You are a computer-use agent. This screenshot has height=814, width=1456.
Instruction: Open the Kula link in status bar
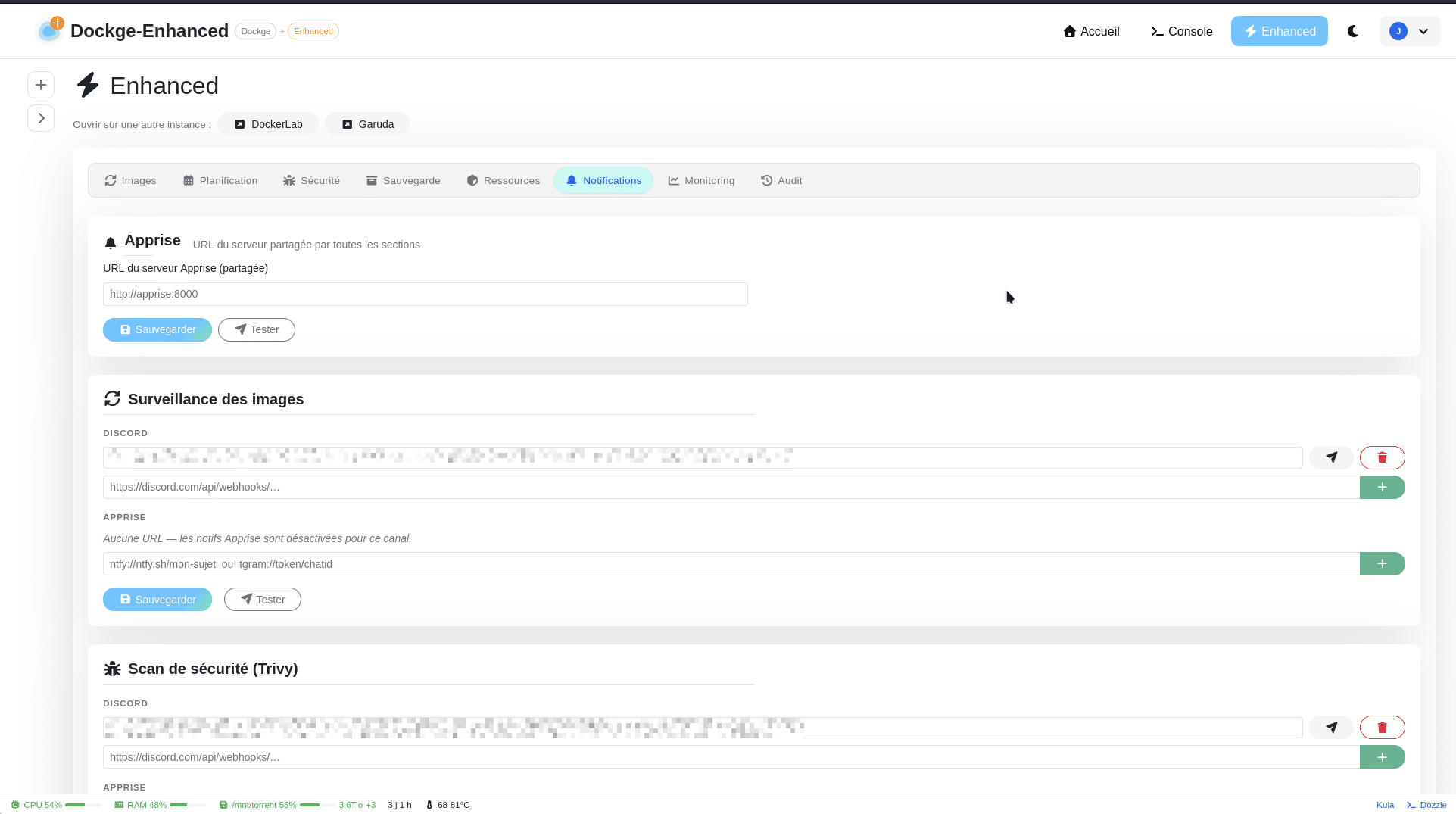(1385, 805)
